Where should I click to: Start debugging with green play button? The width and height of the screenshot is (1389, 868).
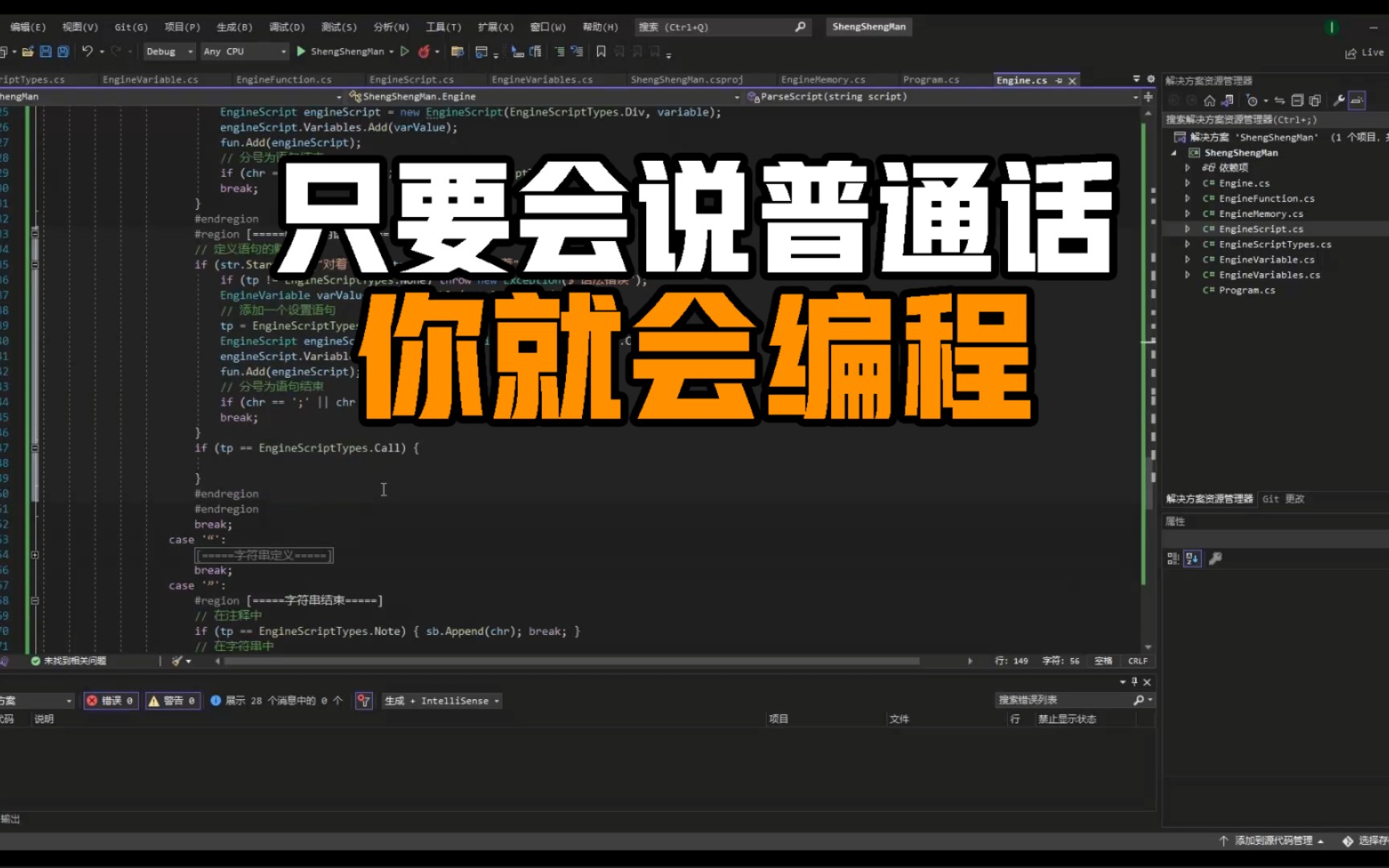[x=301, y=51]
